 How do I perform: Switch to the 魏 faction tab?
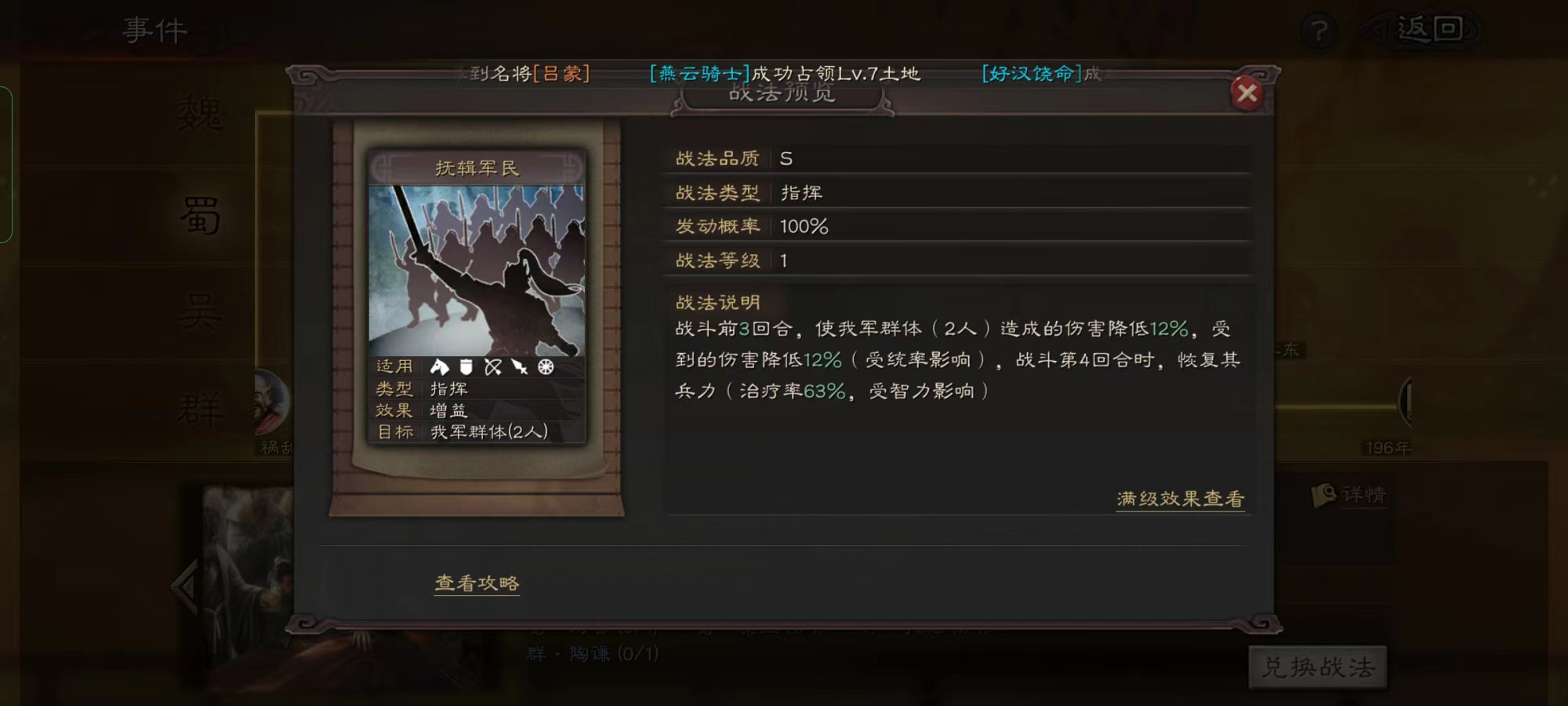[x=201, y=116]
